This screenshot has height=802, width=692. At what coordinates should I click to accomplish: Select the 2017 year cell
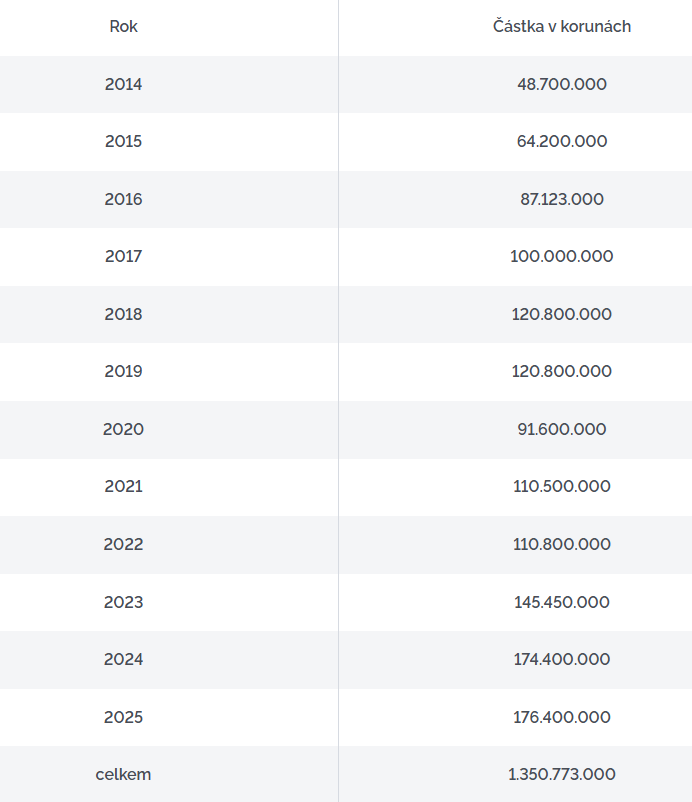[x=123, y=256]
